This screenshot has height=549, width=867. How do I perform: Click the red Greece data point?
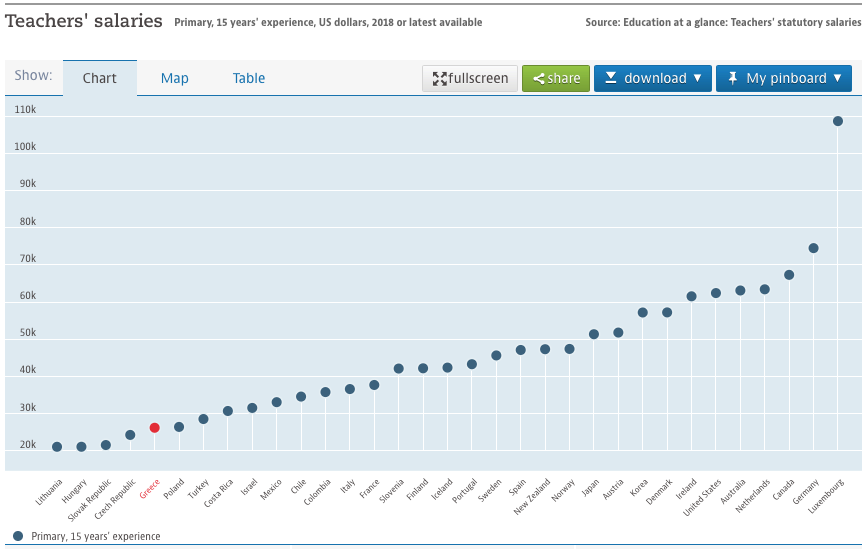pyautogui.click(x=154, y=428)
